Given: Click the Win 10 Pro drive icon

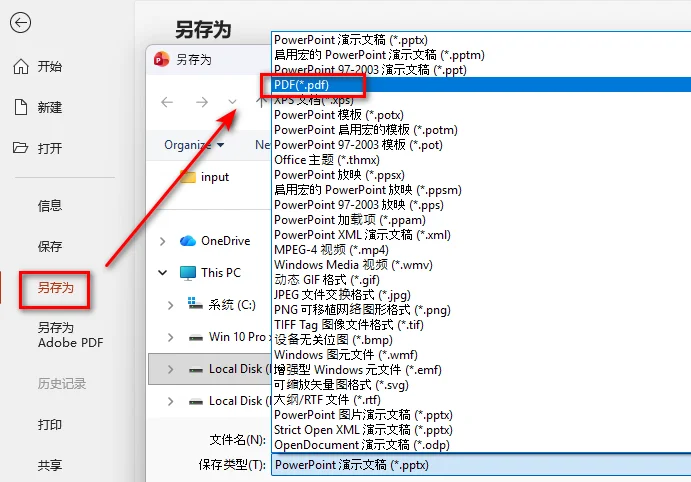Looking at the screenshot, I should (x=196, y=338).
